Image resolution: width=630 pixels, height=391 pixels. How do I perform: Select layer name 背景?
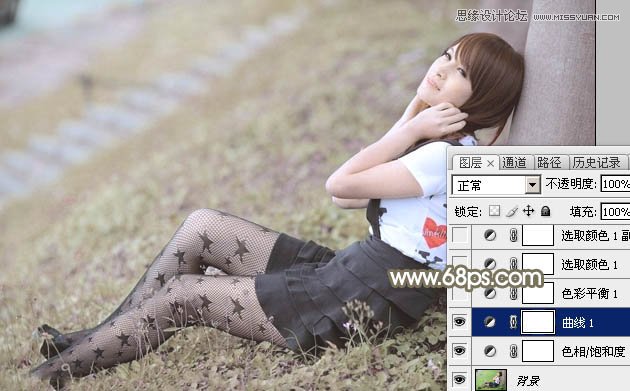[528, 381]
